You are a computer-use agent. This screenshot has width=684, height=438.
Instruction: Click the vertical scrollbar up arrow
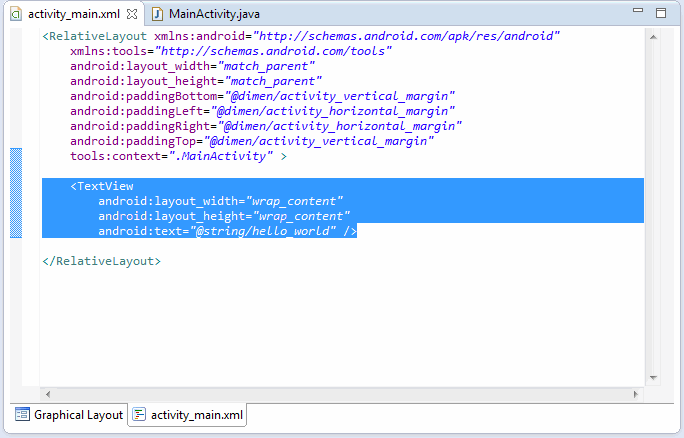click(x=653, y=37)
